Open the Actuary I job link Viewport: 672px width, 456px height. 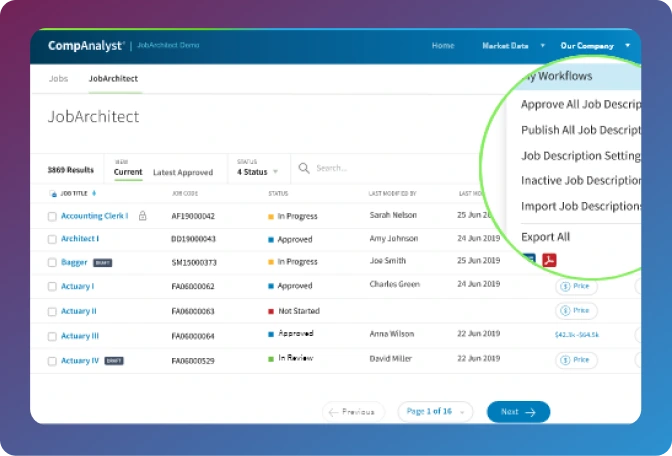pyautogui.click(x=77, y=286)
